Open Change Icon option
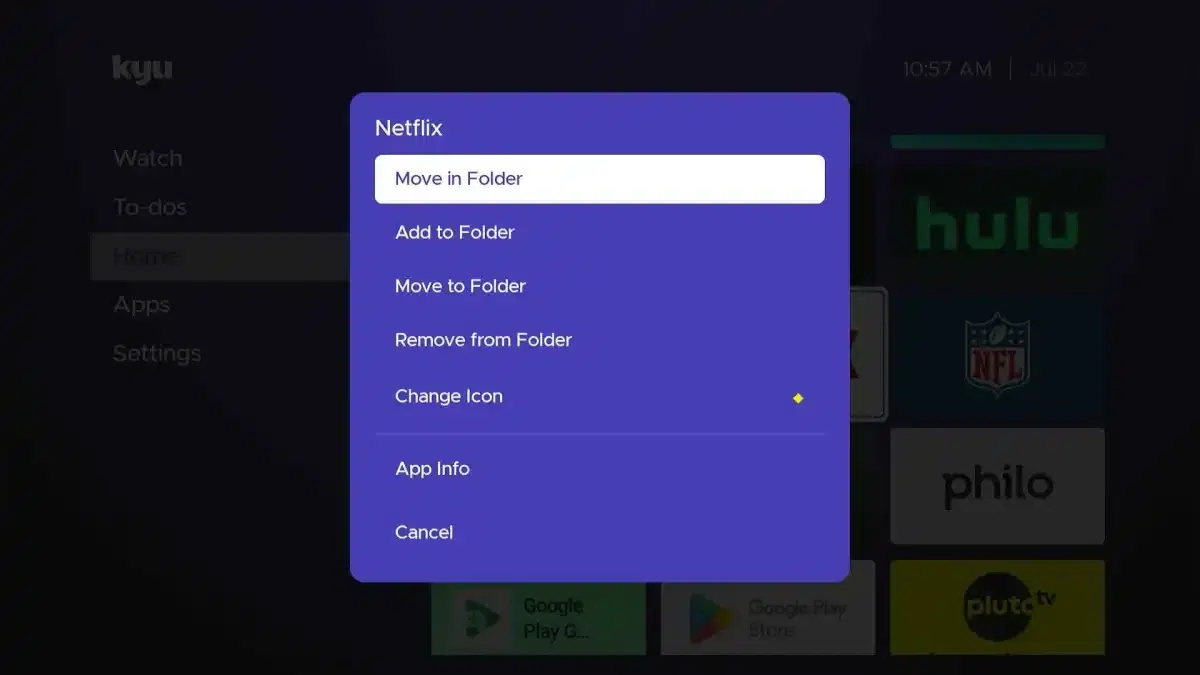The height and width of the screenshot is (675, 1200). pos(600,396)
